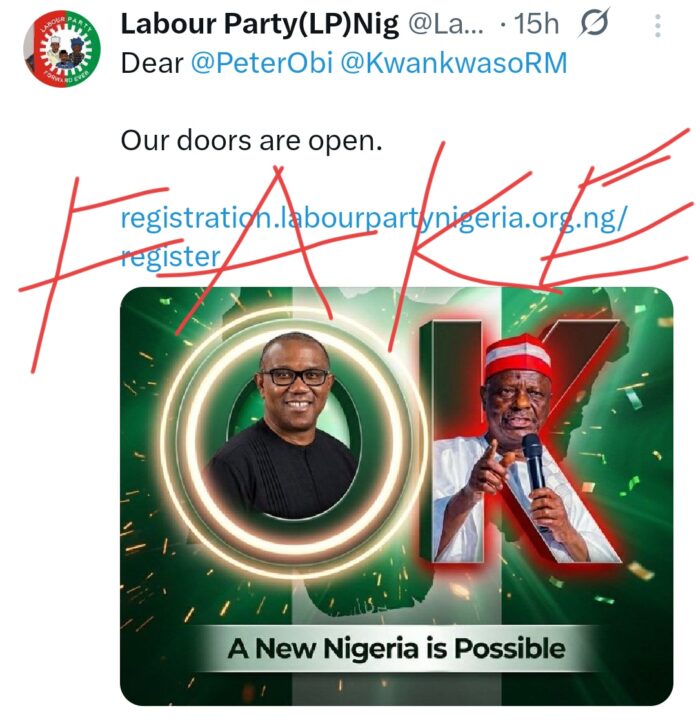696x726 pixels.
Task: Click the circle-slash icon beside the timestamp
Action: pos(594,25)
